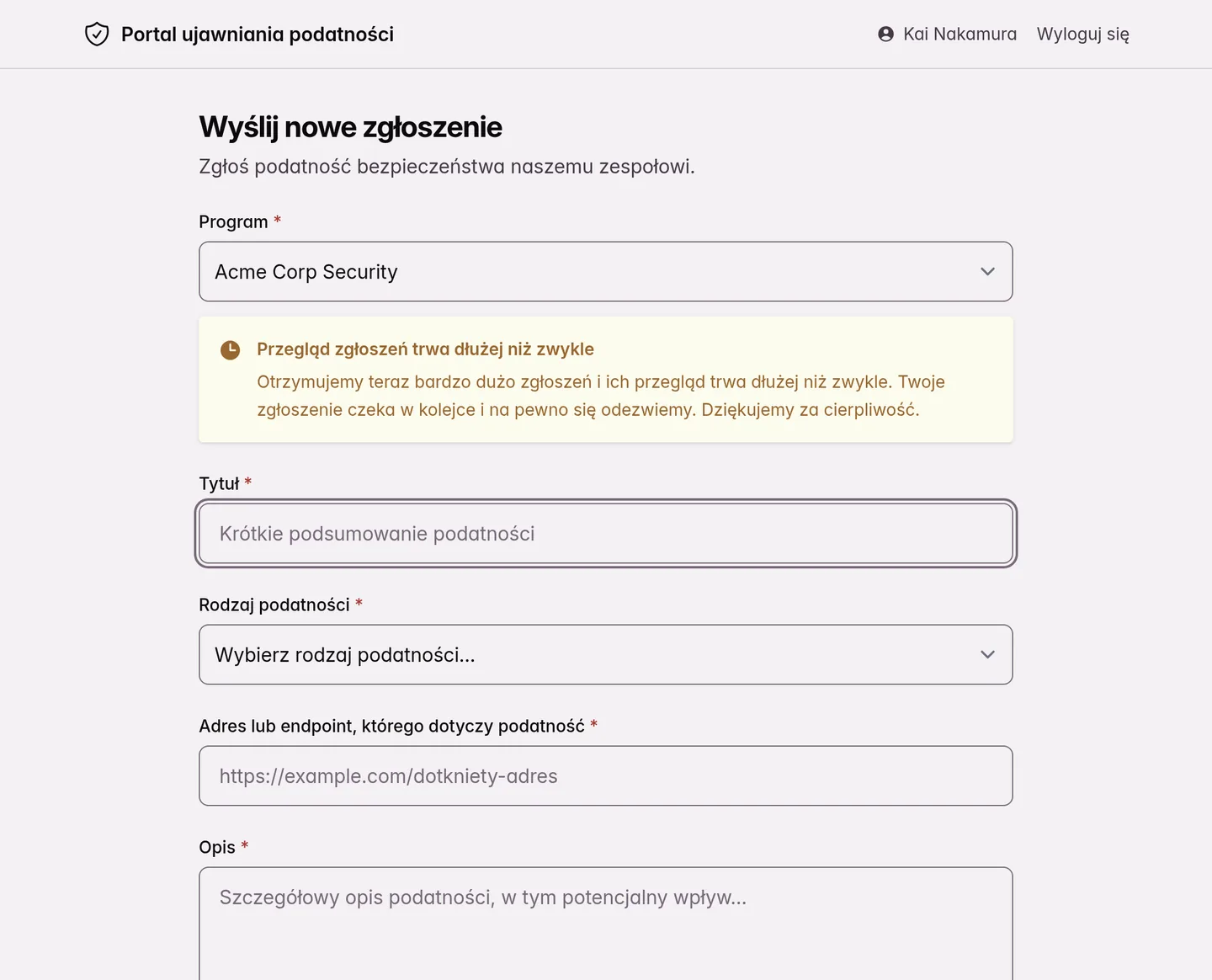This screenshot has width=1212, height=980.
Task: Click the Rodzaj podatności chevron arrow
Action: pos(987,655)
